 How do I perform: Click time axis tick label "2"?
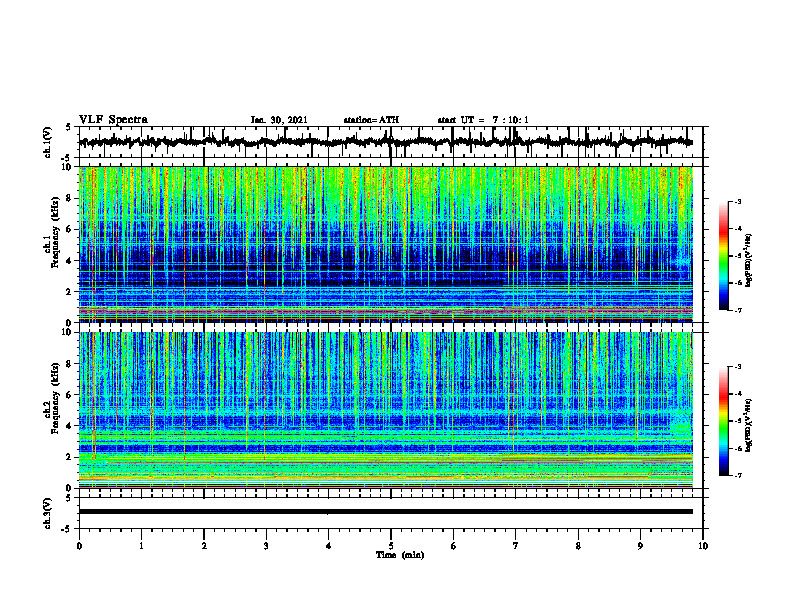204,546
